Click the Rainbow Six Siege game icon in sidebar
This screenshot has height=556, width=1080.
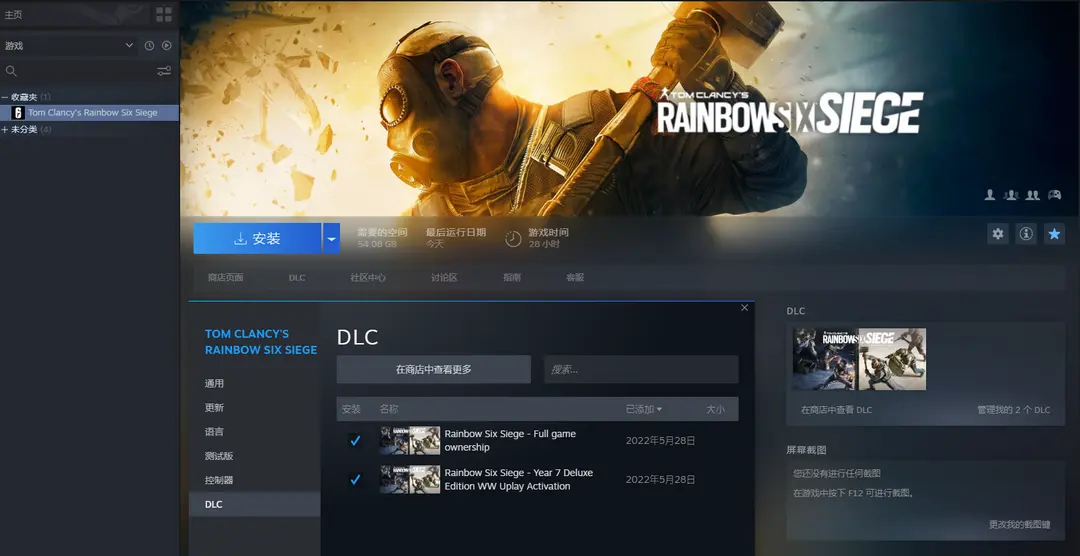pos(19,113)
